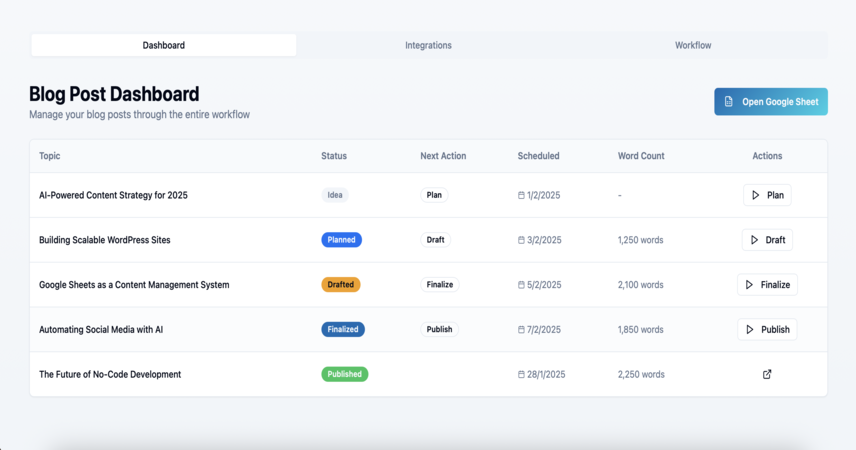Click the document icon on Open Google Sheet
The width and height of the screenshot is (856, 450).
(x=728, y=102)
